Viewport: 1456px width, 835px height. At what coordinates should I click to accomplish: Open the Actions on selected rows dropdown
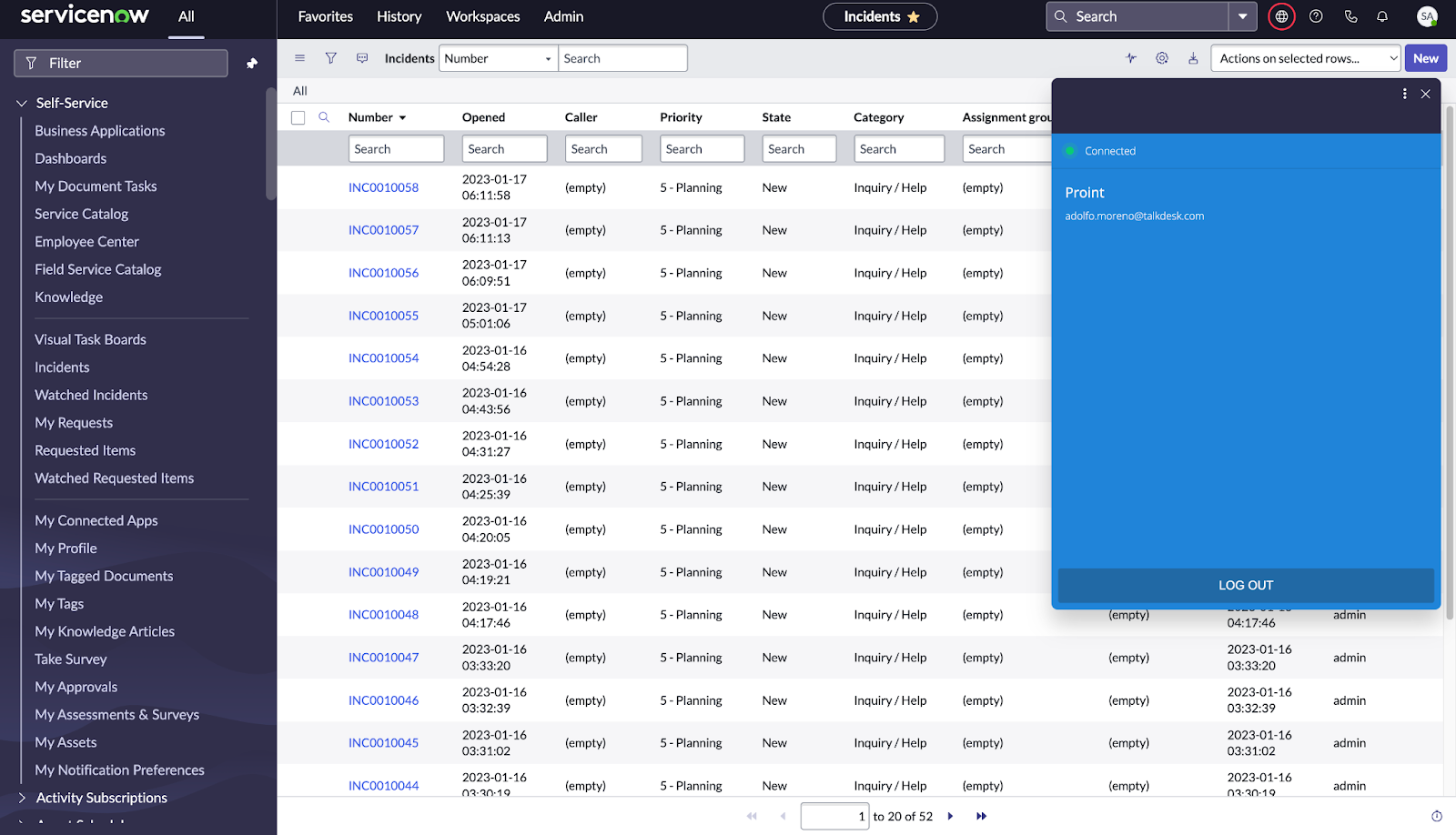(x=1305, y=57)
